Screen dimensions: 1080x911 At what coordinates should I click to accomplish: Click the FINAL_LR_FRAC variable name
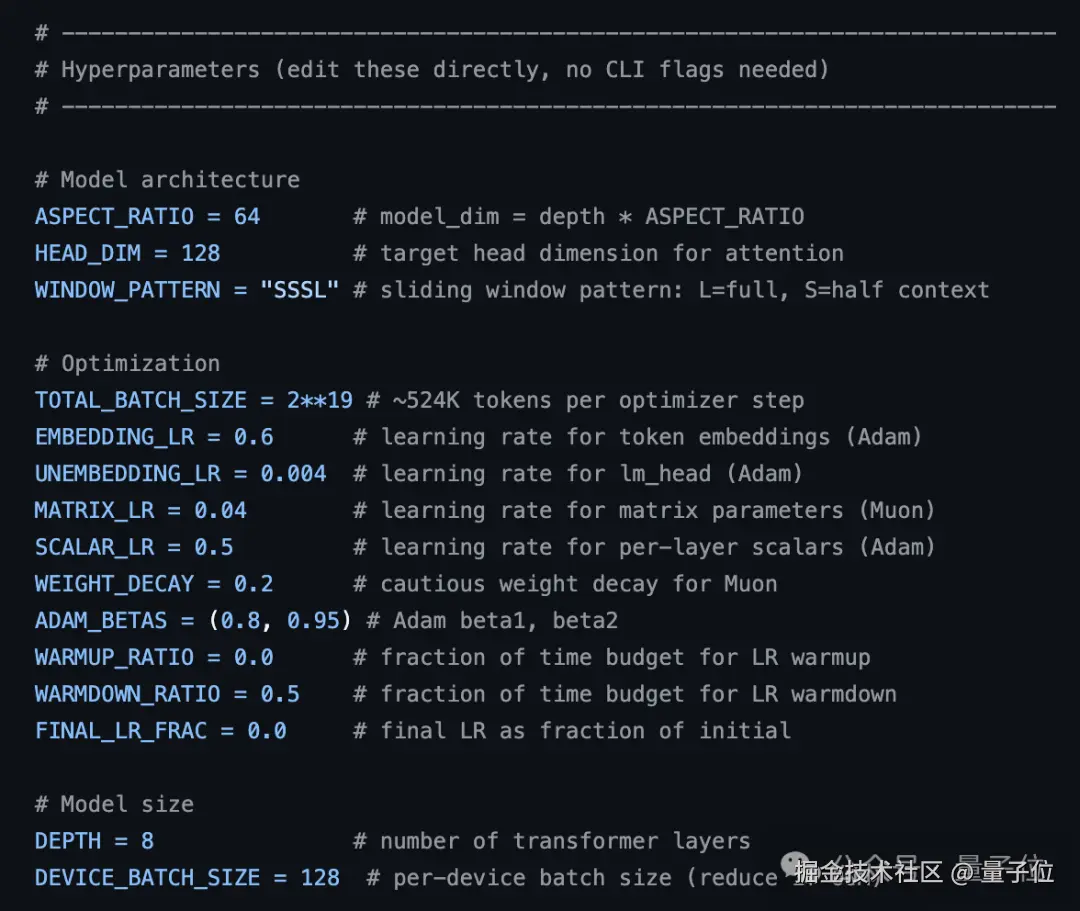point(120,731)
